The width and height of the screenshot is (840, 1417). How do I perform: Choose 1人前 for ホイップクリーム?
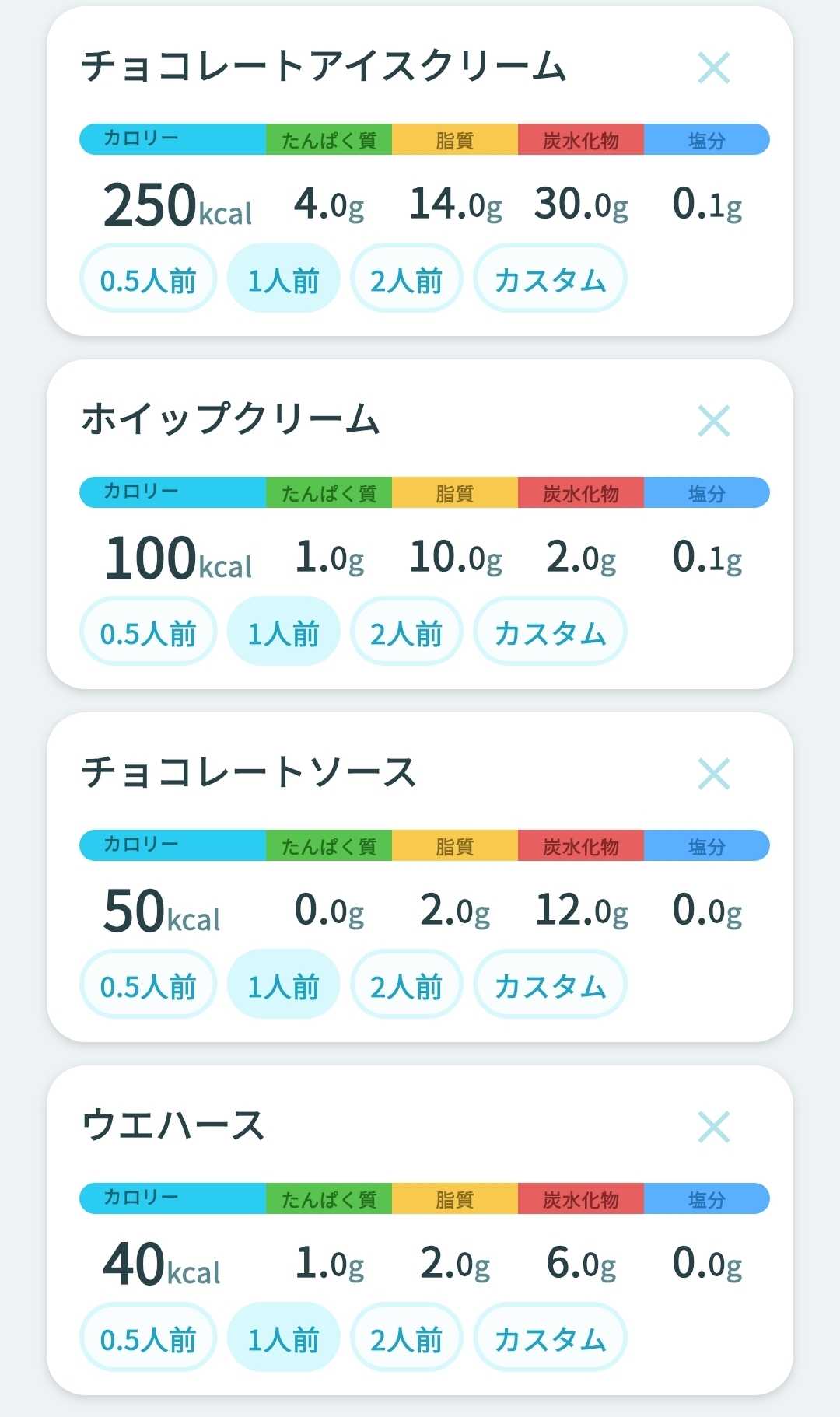coord(283,632)
